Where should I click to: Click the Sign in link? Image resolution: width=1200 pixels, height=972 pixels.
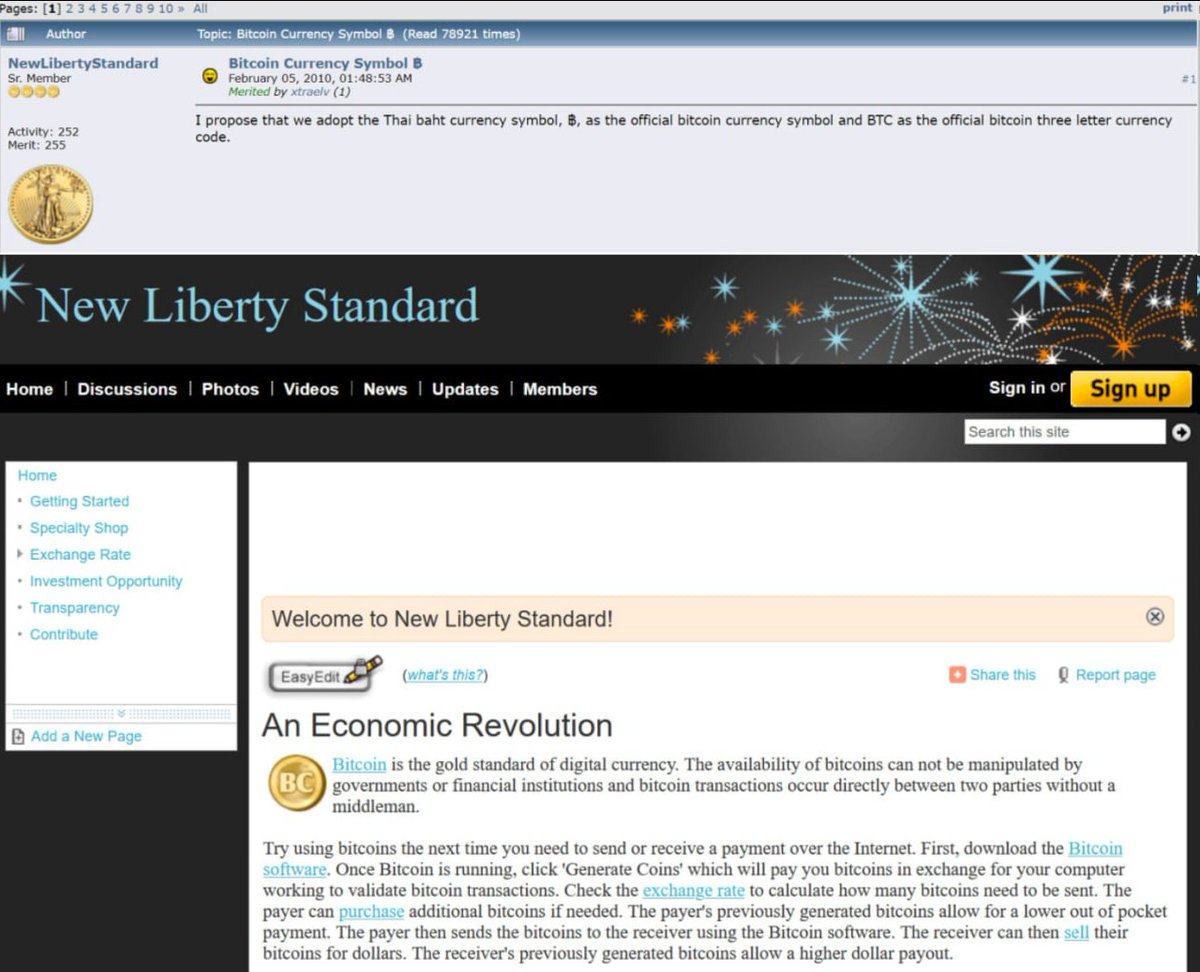coord(1017,388)
